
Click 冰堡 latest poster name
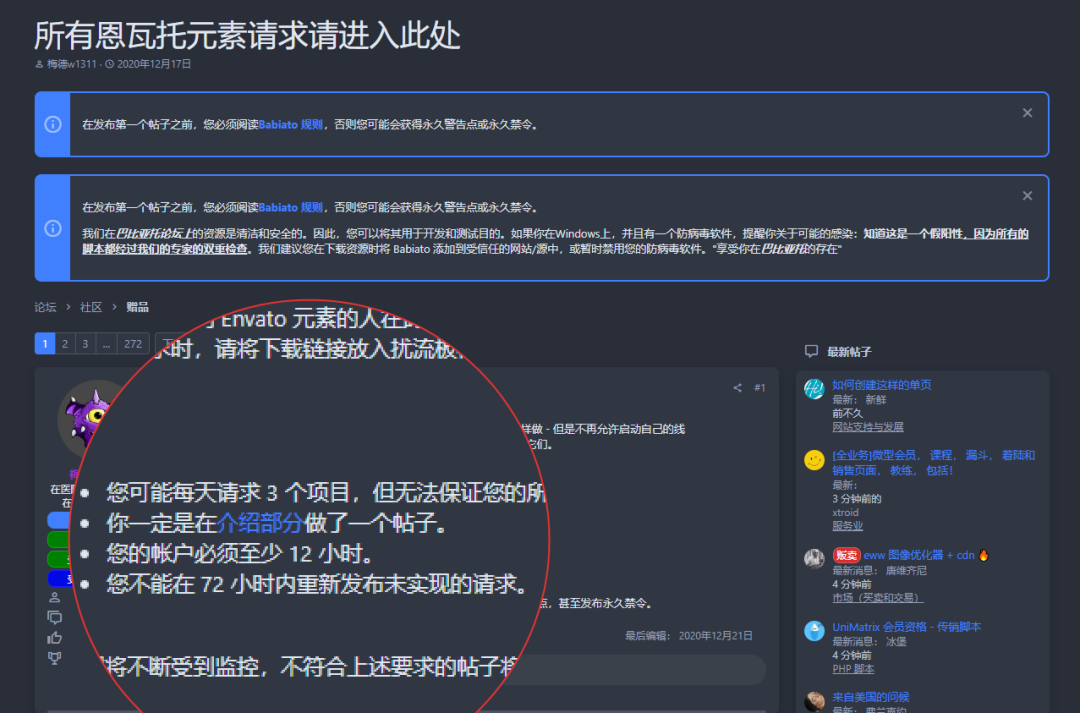pos(896,641)
